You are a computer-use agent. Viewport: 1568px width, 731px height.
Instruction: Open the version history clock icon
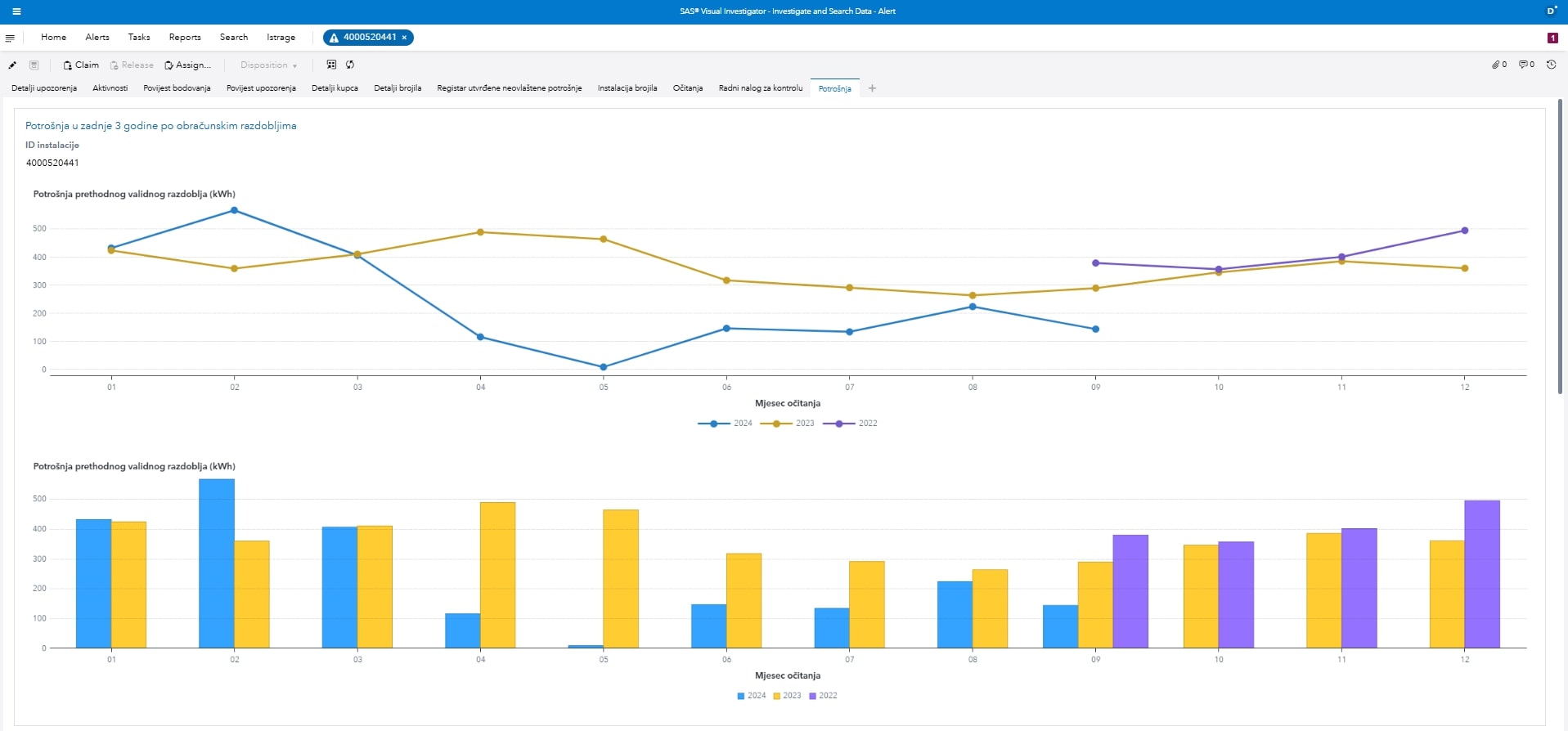coord(1551,65)
